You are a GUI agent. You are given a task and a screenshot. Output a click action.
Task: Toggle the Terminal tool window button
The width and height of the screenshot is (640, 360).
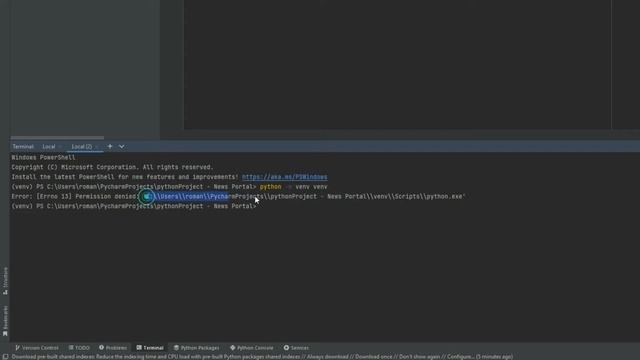pyautogui.click(x=150, y=348)
